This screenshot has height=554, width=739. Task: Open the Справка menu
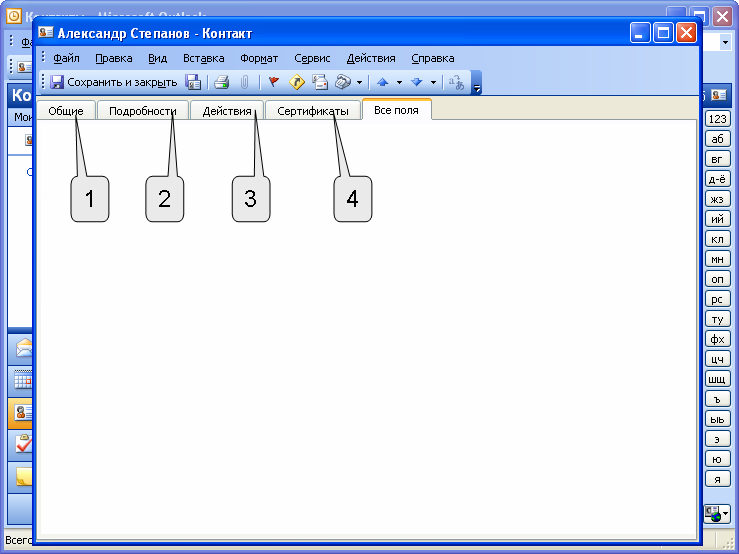point(433,58)
